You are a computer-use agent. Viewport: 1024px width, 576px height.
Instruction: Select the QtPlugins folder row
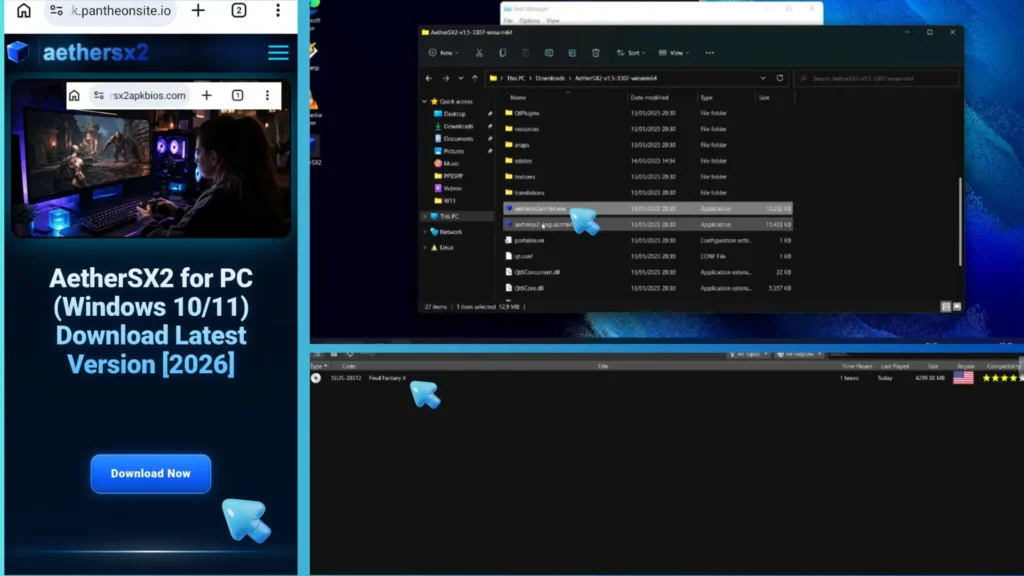click(648, 113)
